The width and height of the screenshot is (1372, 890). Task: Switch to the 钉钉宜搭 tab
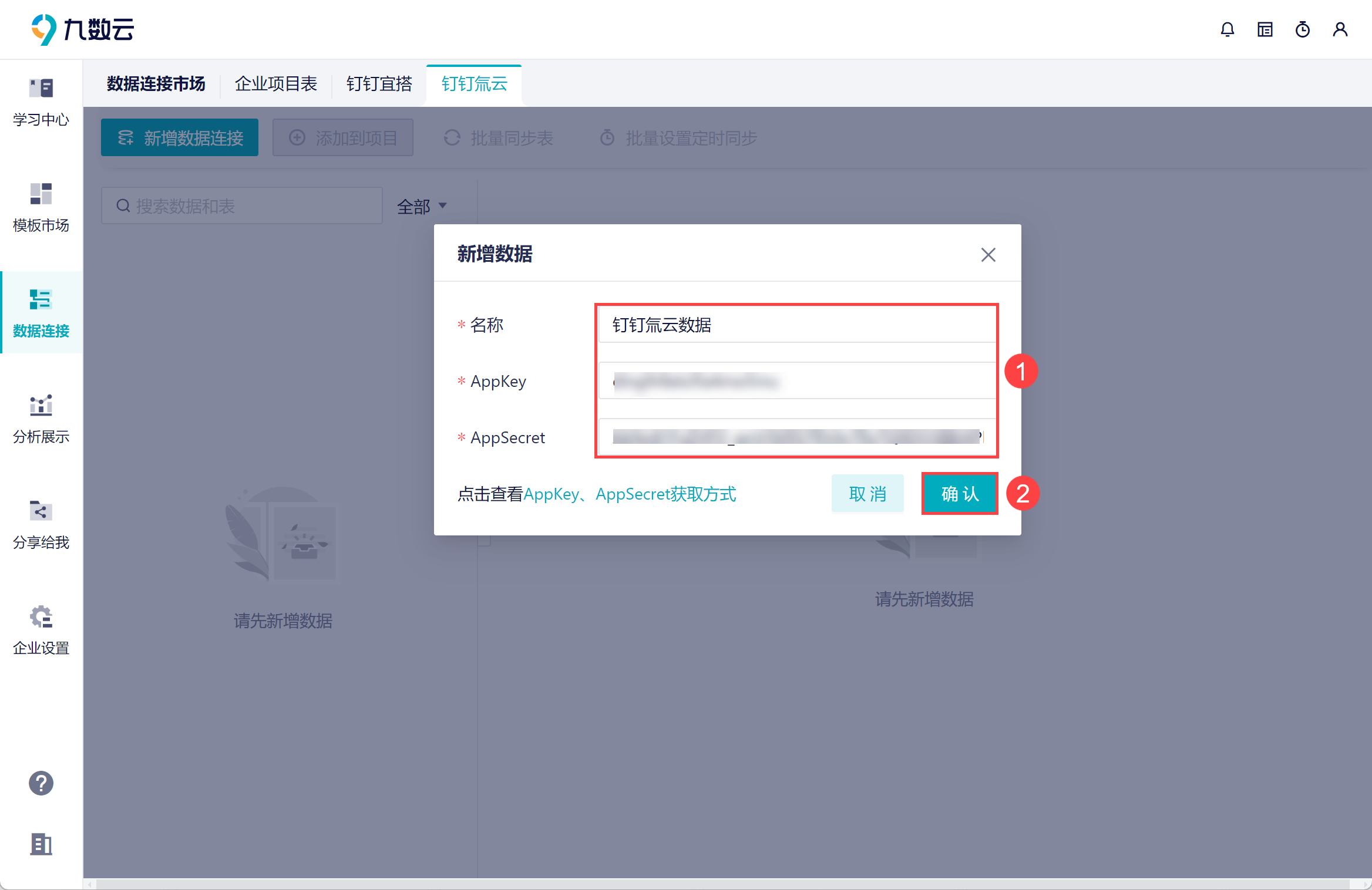(379, 84)
